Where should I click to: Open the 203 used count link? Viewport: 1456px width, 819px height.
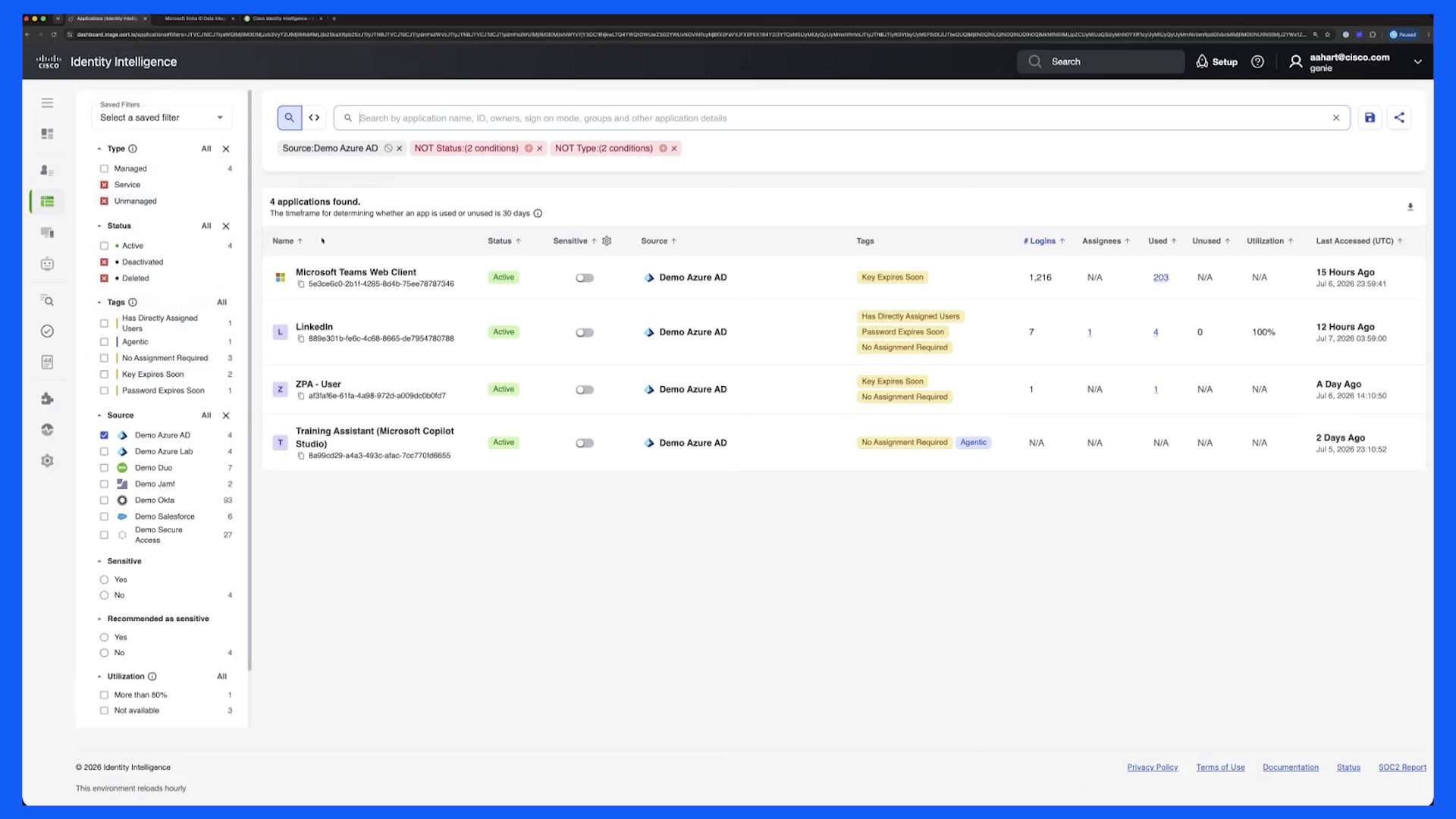point(1160,278)
